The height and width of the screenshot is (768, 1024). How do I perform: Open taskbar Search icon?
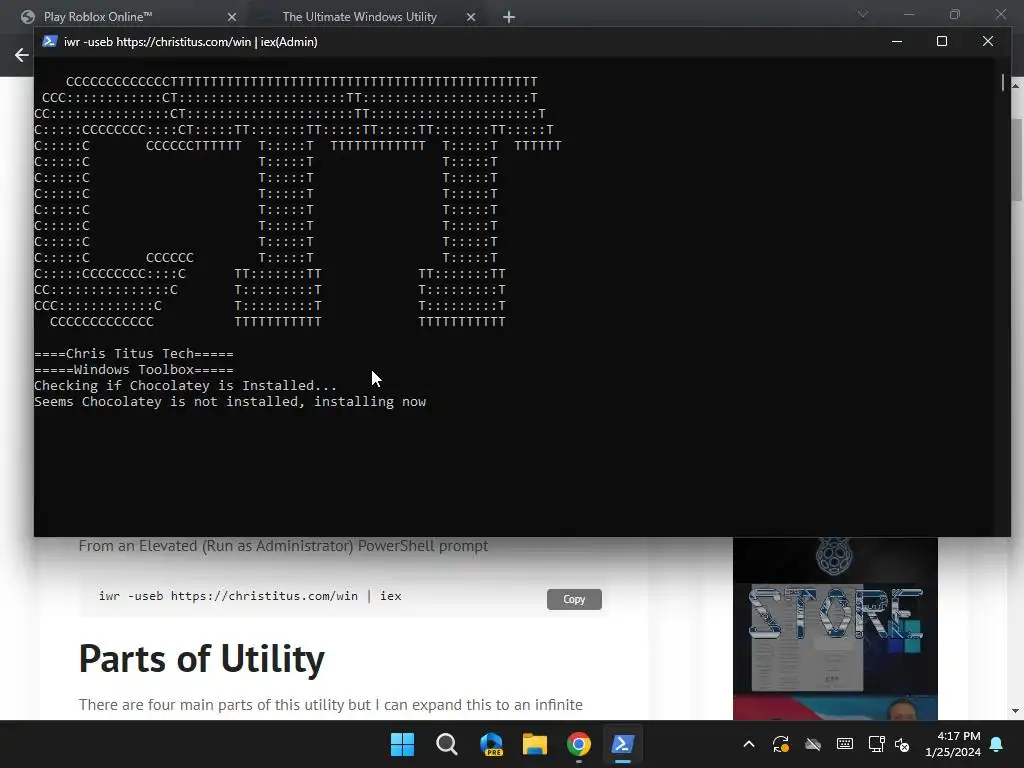click(x=447, y=744)
